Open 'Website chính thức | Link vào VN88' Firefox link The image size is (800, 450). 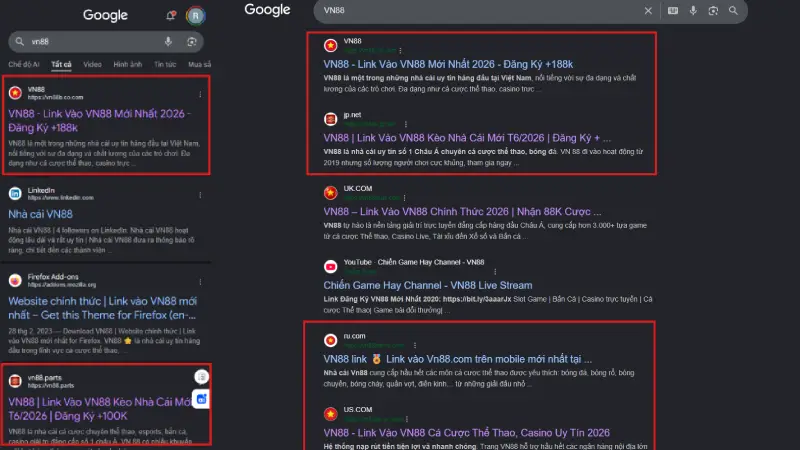point(103,308)
